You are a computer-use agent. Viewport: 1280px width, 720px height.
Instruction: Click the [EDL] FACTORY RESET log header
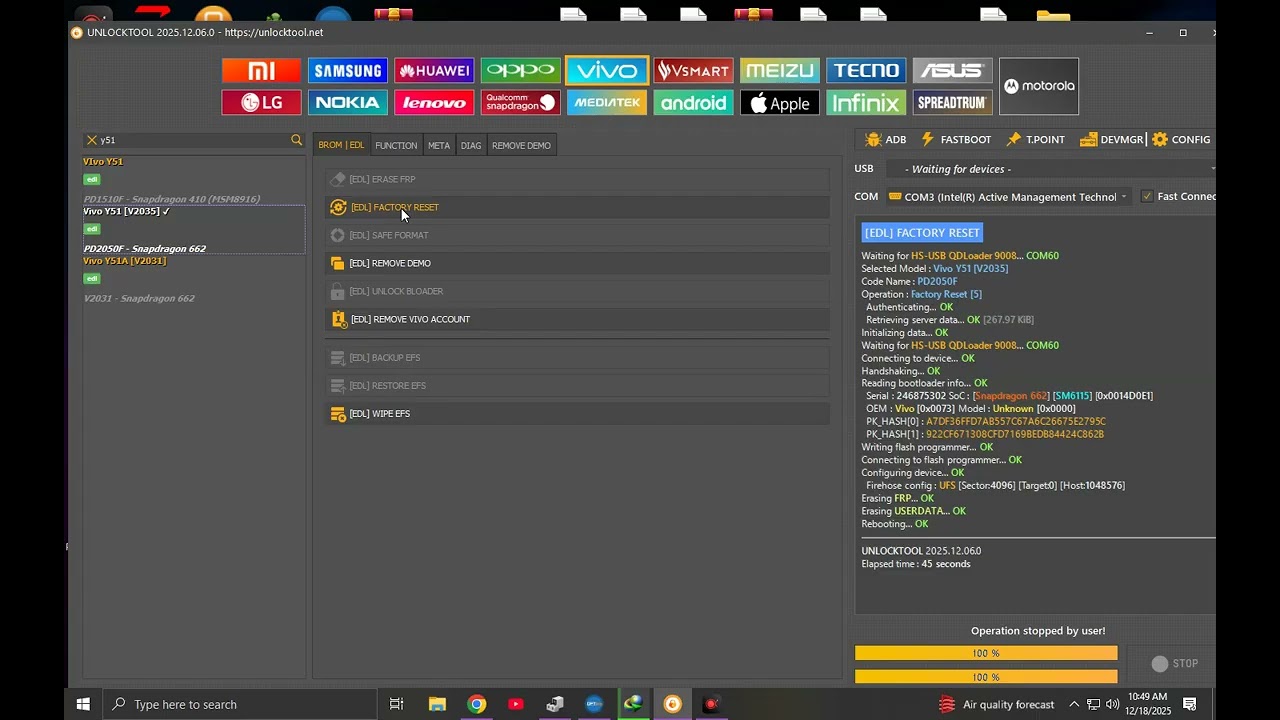pyautogui.click(x=922, y=232)
